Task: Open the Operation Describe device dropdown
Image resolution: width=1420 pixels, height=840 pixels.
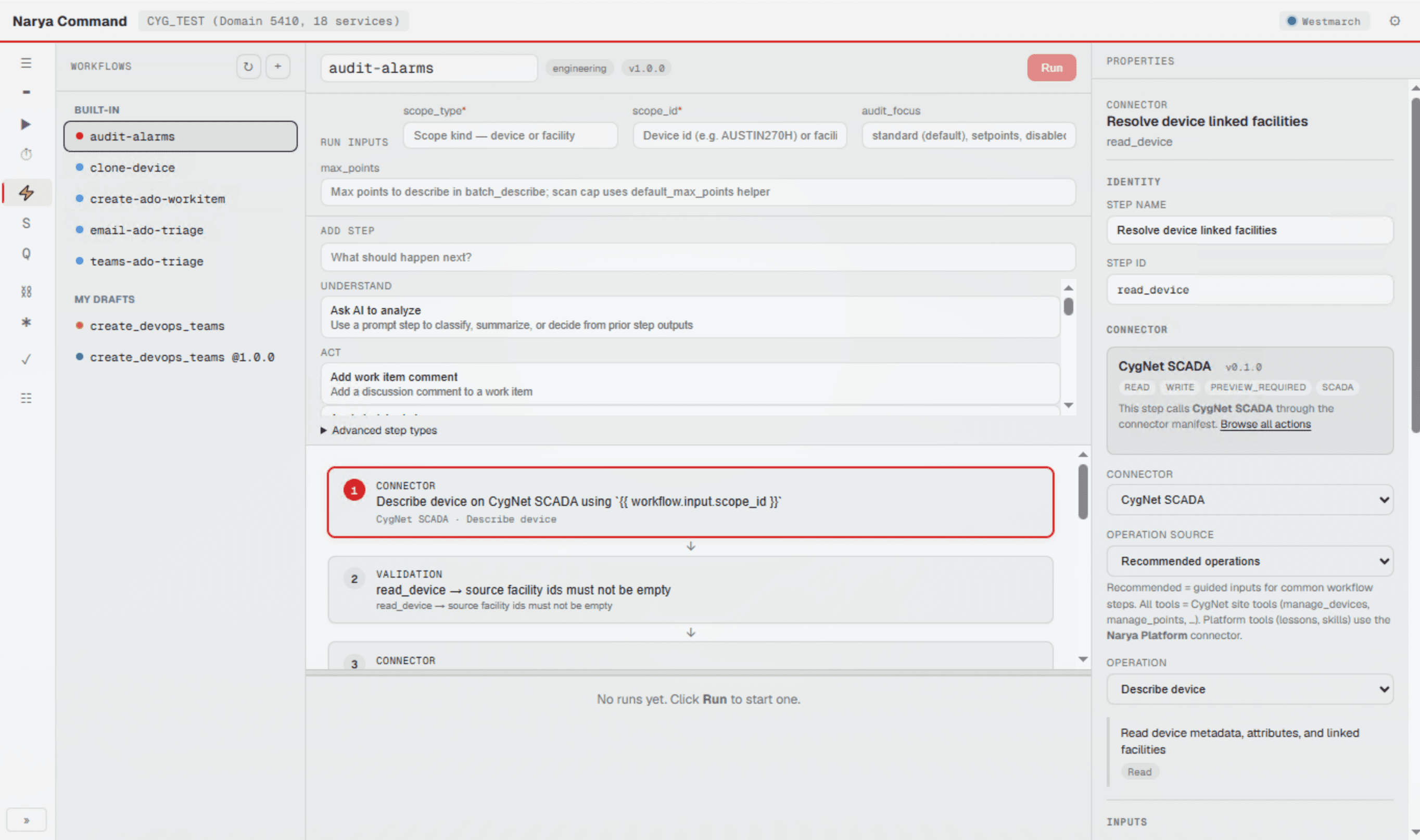Action: pos(1250,689)
